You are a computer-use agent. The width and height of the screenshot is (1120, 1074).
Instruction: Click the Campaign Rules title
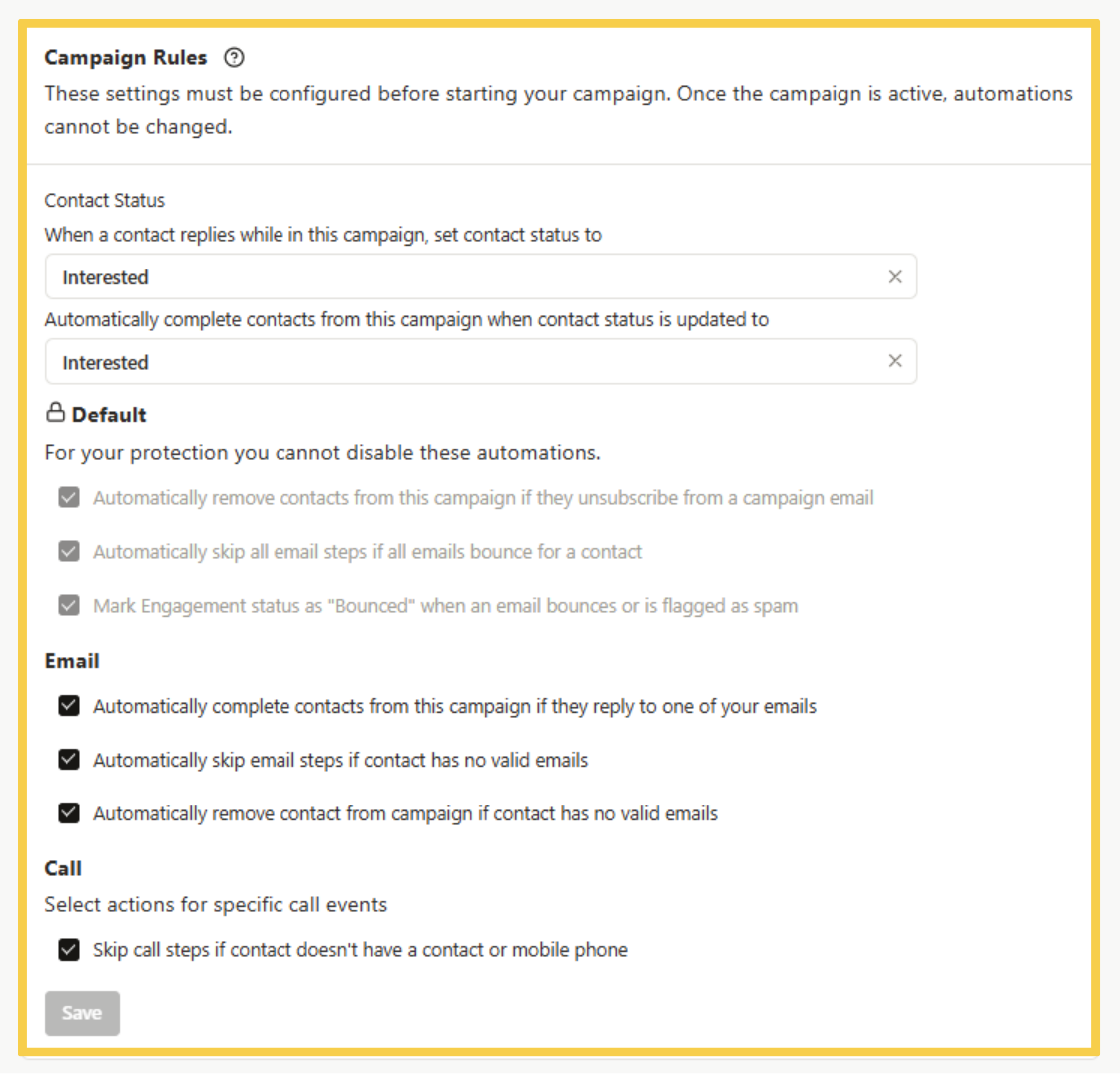pyautogui.click(x=125, y=57)
